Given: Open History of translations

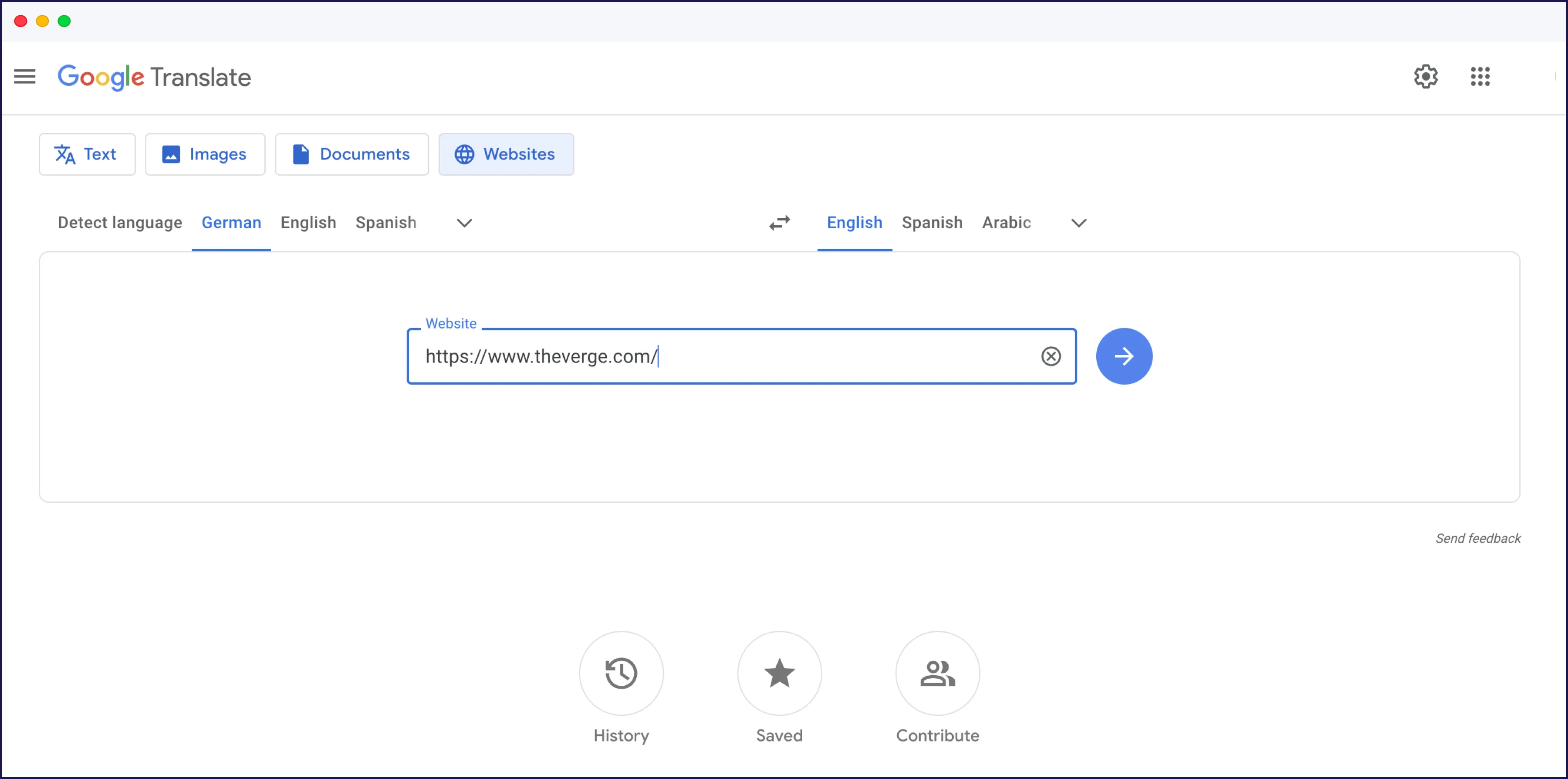Looking at the screenshot, I should tap(621, 673).
